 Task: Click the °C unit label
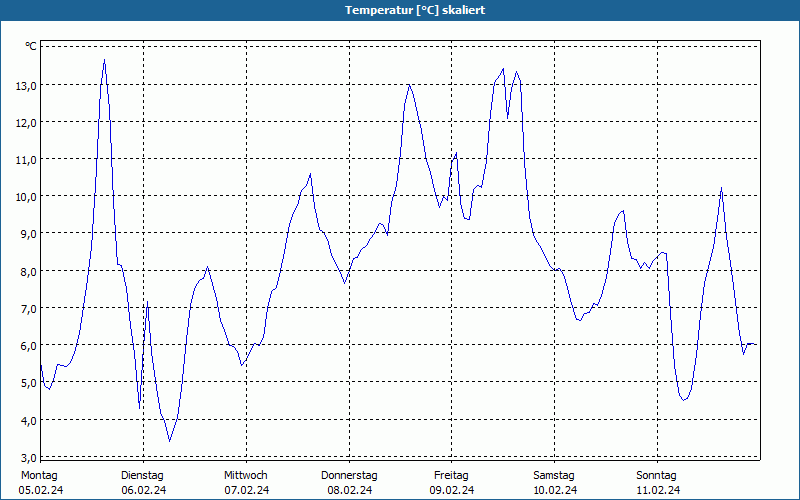pos(31,47)
